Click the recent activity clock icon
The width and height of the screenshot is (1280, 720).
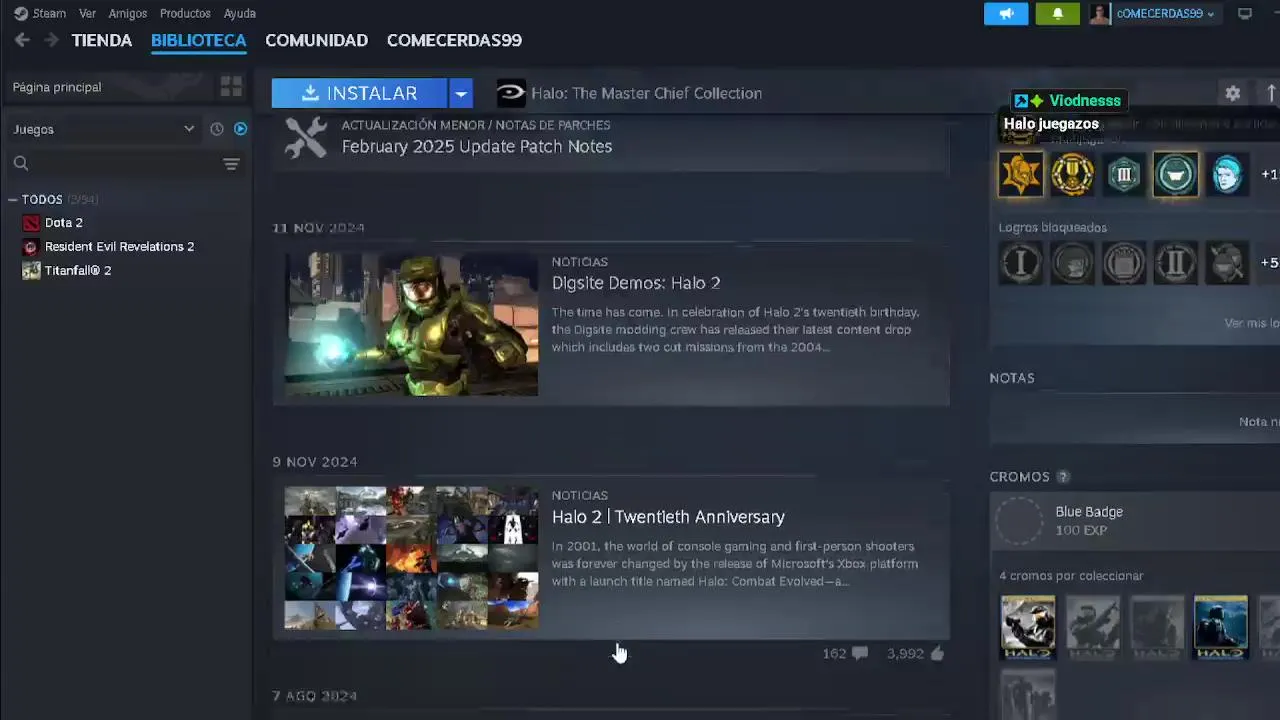pyautogui.click(x=217, y=129)
